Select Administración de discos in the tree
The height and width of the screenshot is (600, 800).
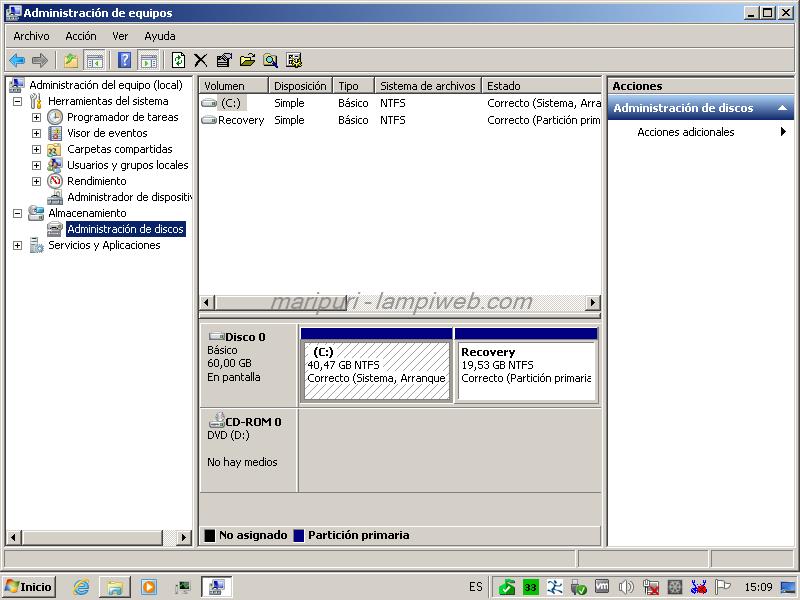(126, 229)
